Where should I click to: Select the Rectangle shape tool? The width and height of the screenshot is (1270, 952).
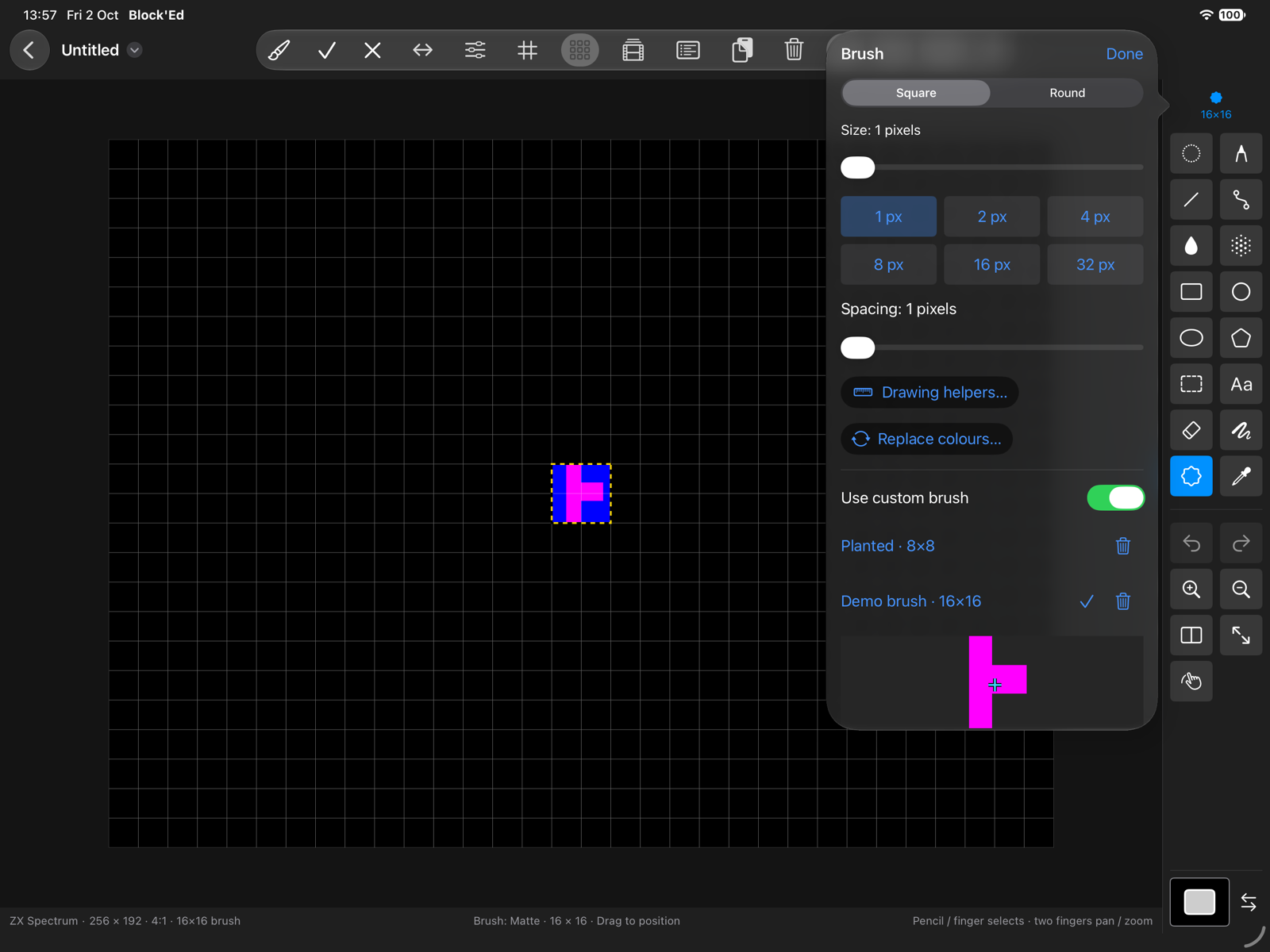tap(1191, 292)
